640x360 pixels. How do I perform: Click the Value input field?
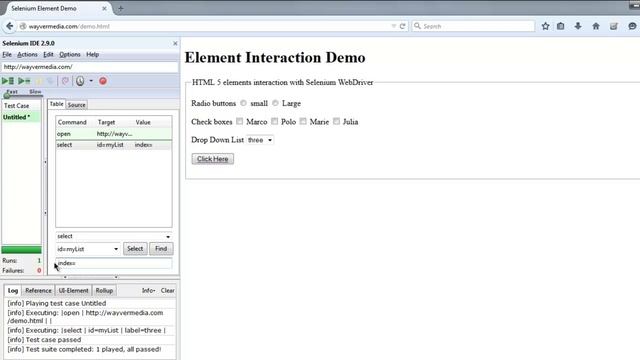(114, 263)
